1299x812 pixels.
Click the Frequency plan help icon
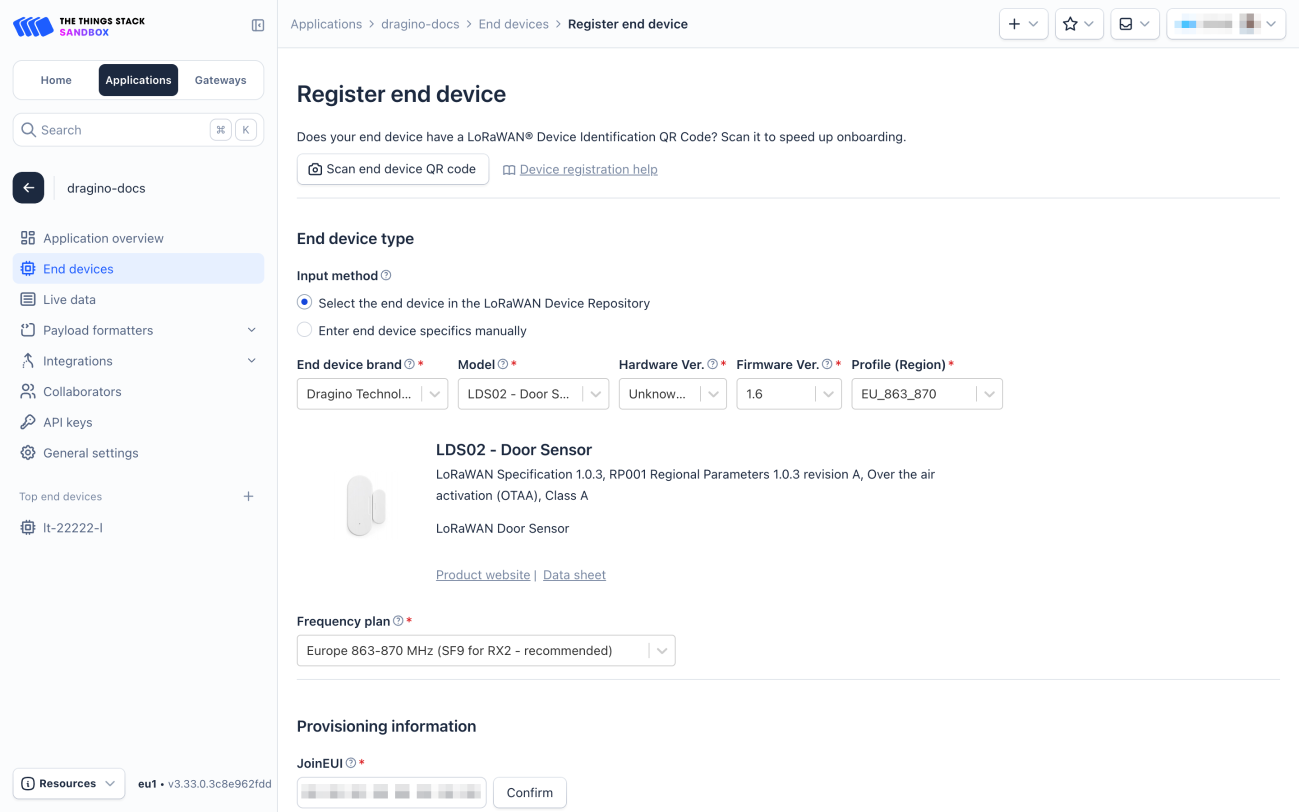[x=398, y=621]
